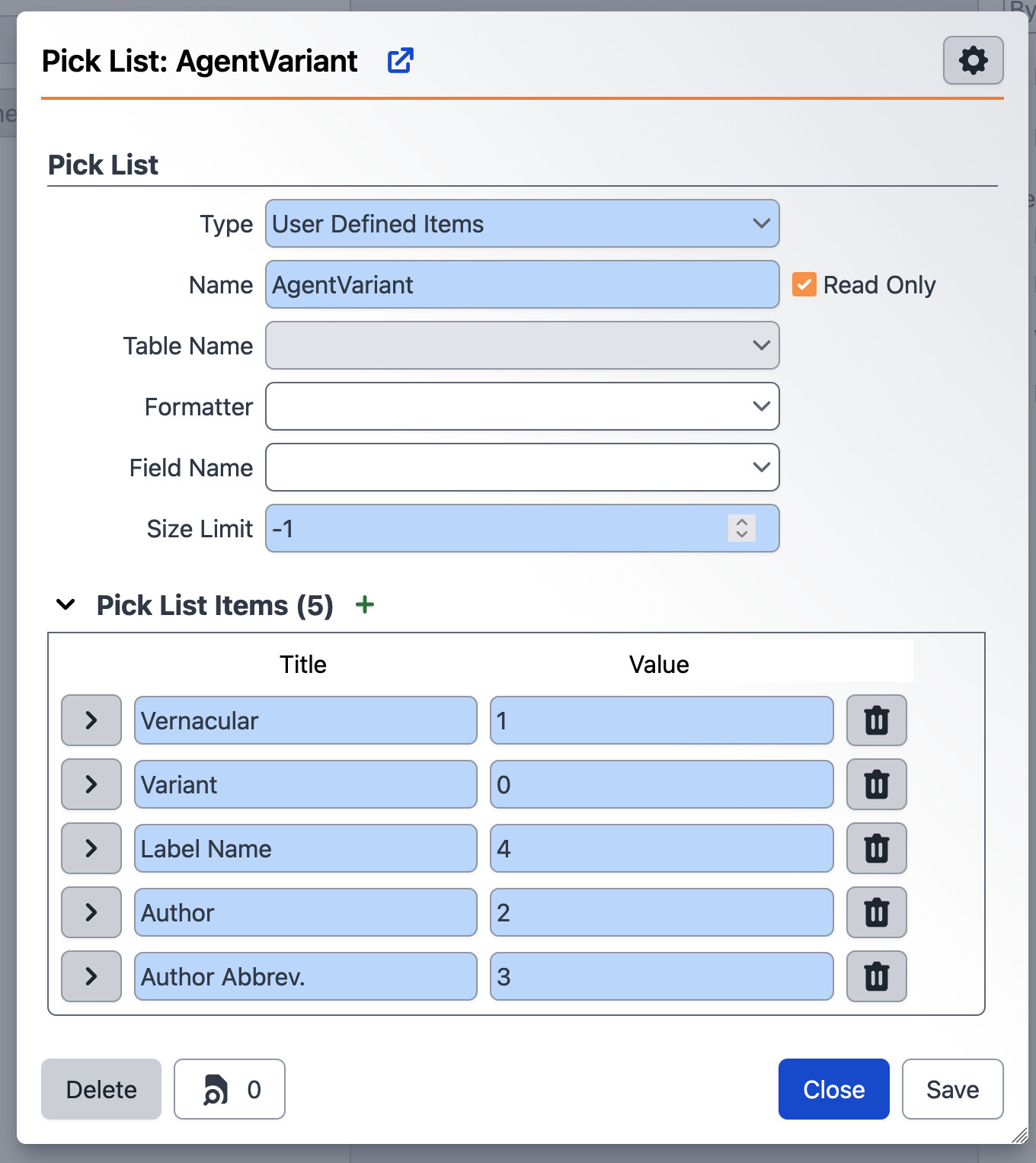Open pick list in new tab icon

tap(400, 61)
